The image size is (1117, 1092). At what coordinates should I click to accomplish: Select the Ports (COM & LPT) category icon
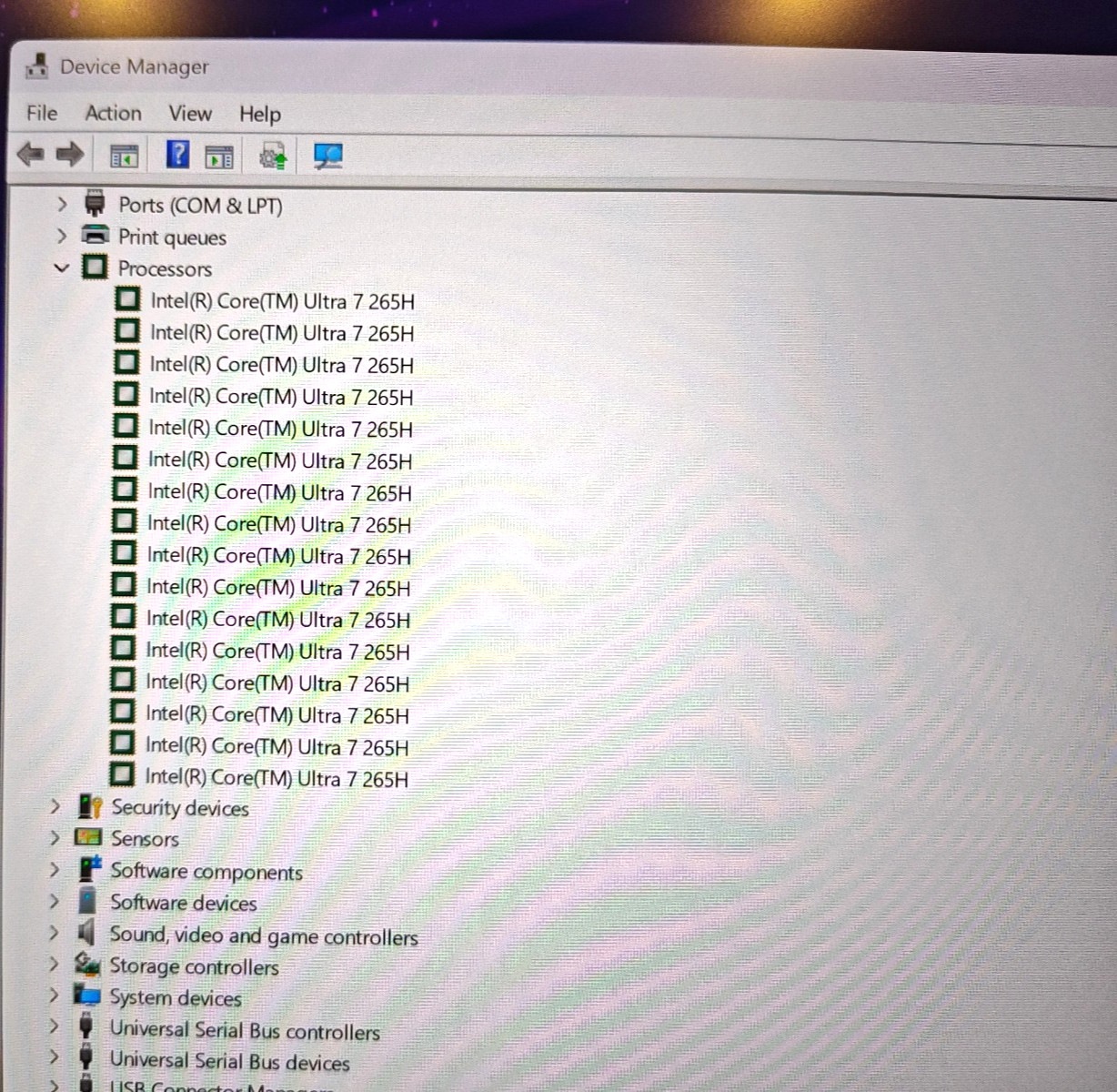[x=94, y=204]
